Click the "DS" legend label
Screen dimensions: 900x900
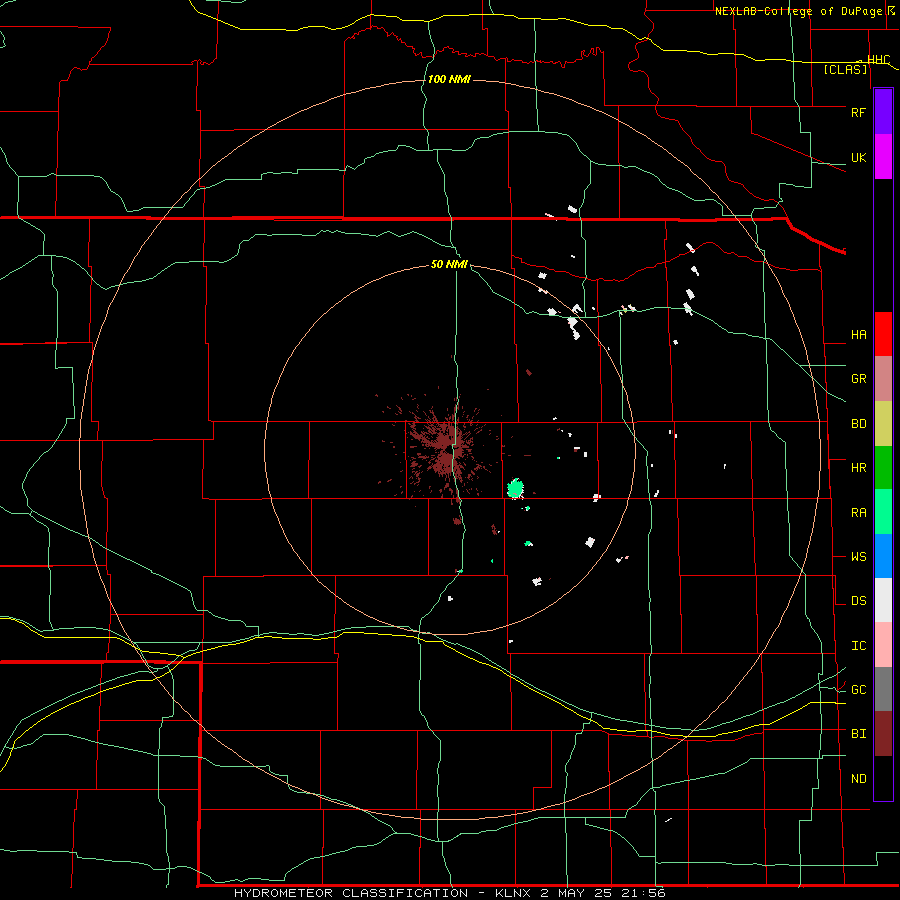[x=858, y=601]
